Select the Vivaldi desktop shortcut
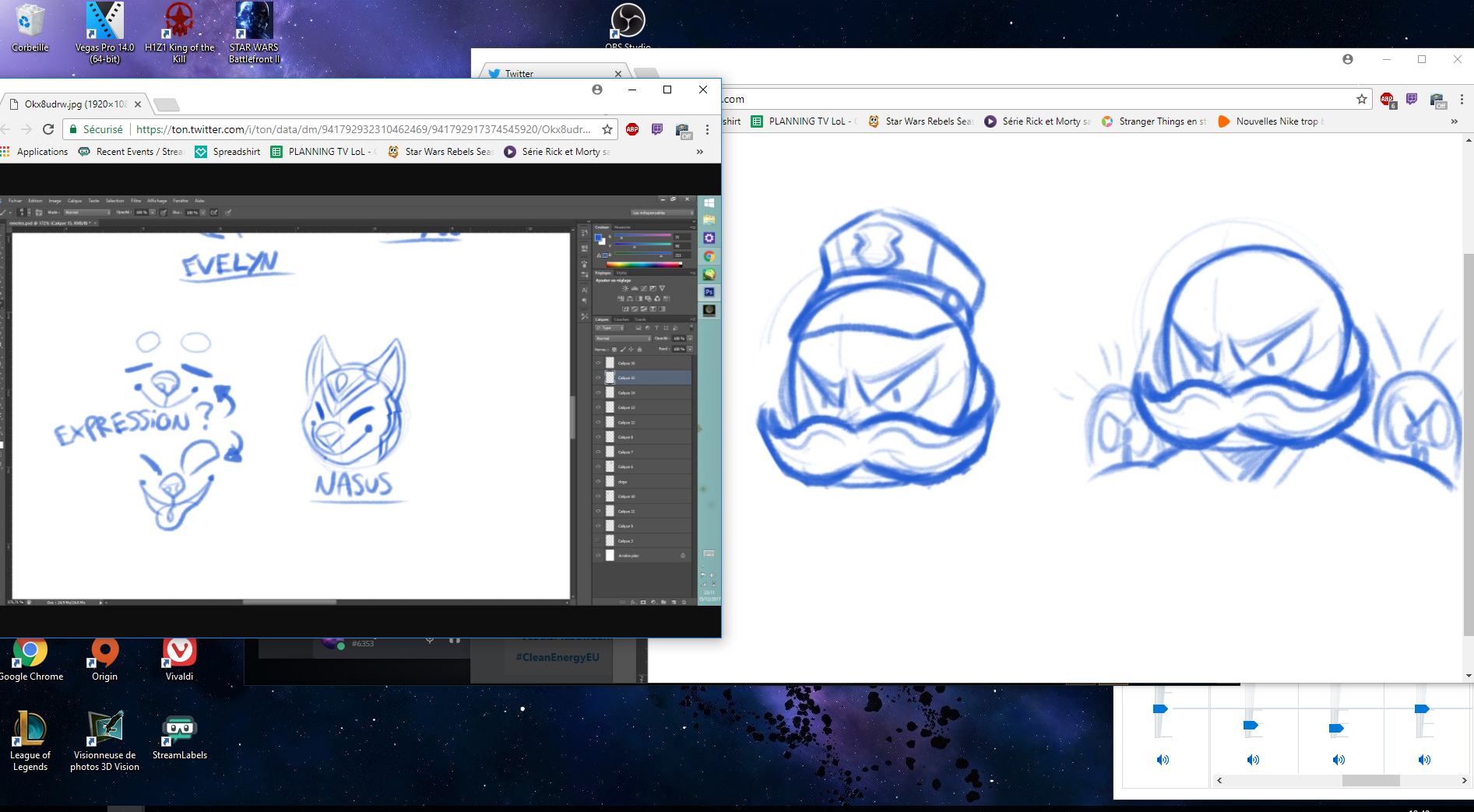1474x812 pixels. [x=179, y=660]
